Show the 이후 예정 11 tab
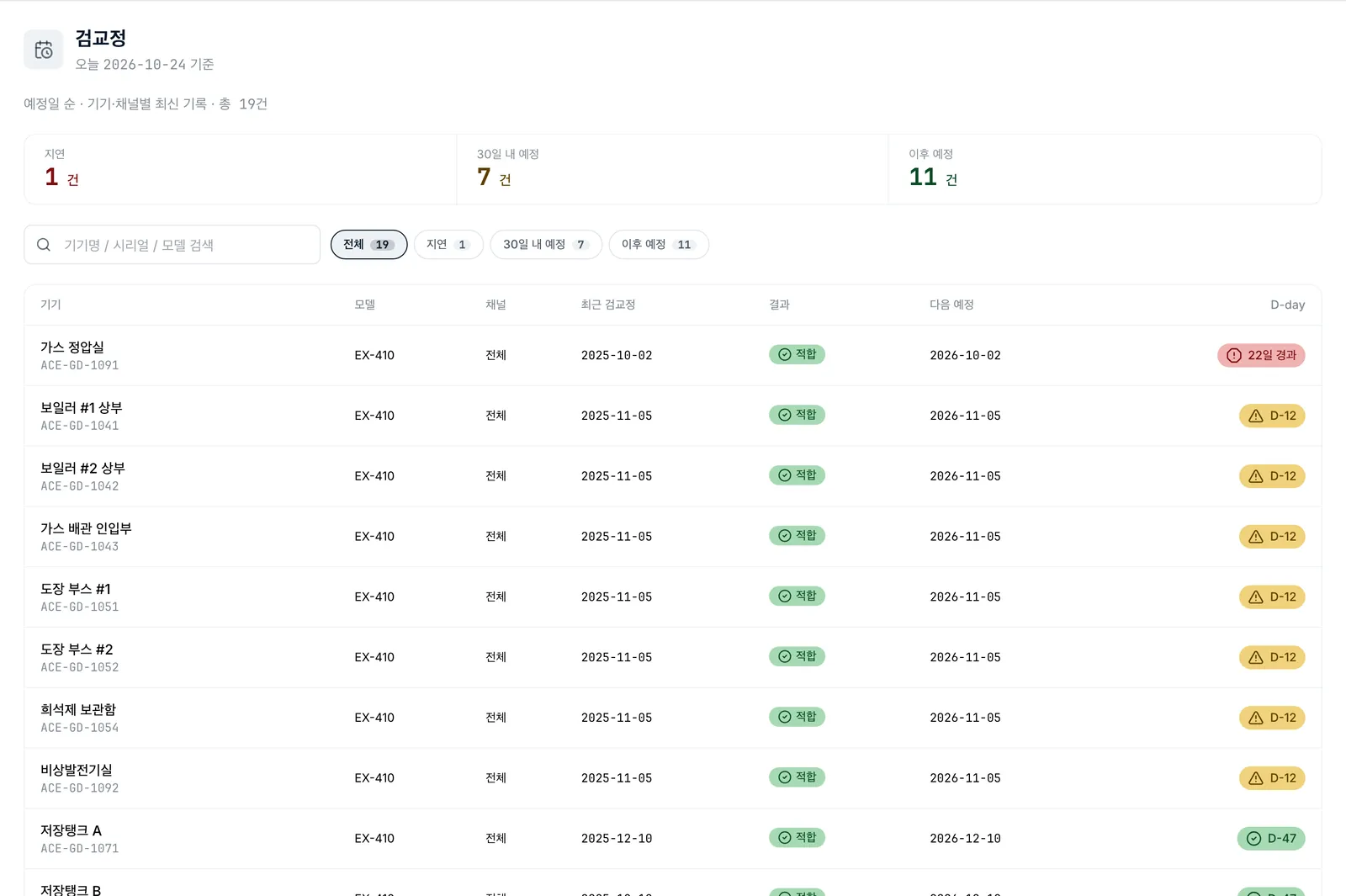The width and height of the screenshot is (1346, 896). (x=659, y=245)
